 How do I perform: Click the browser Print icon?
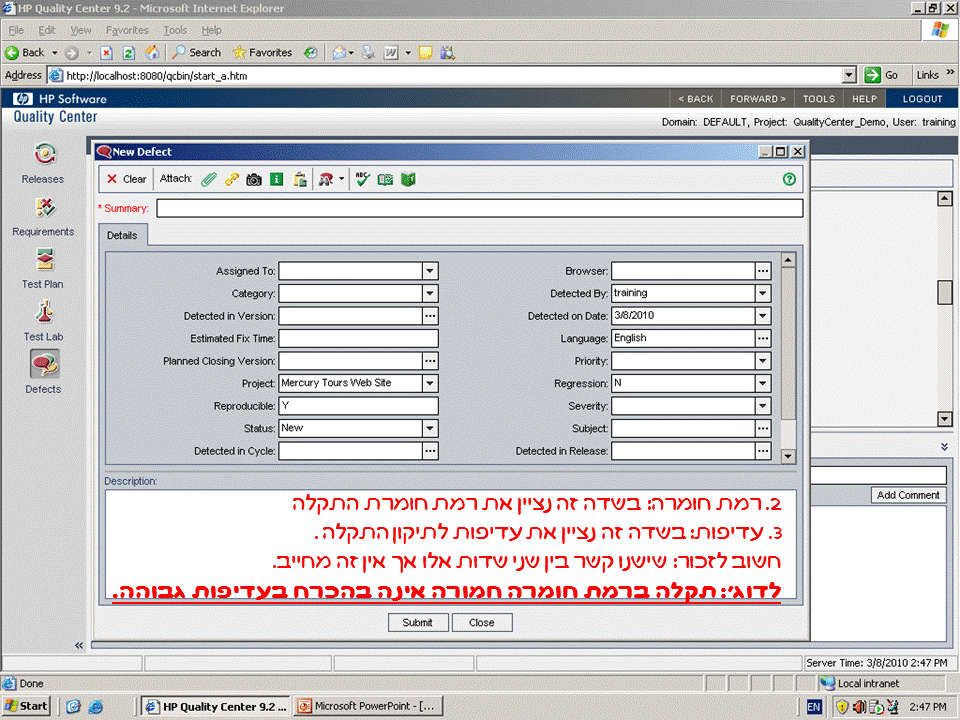pyautogui.click(x=368, y=53)
